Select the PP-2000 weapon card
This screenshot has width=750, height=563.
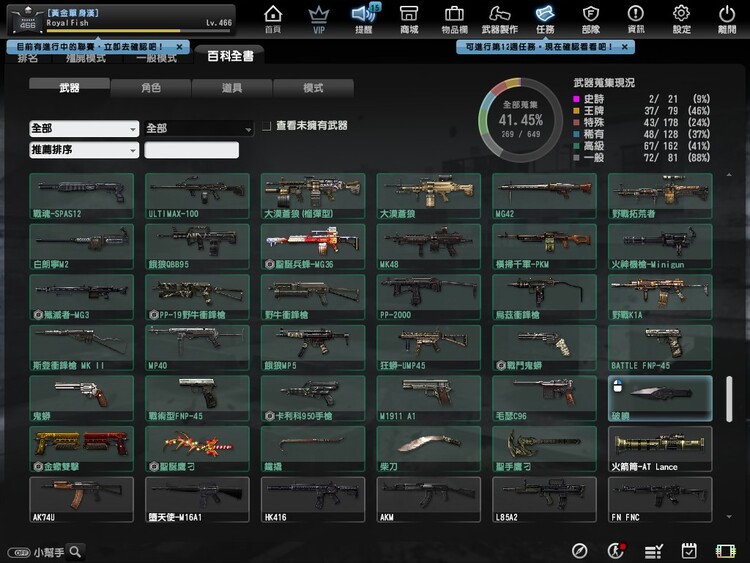click(x=429, y=297)
